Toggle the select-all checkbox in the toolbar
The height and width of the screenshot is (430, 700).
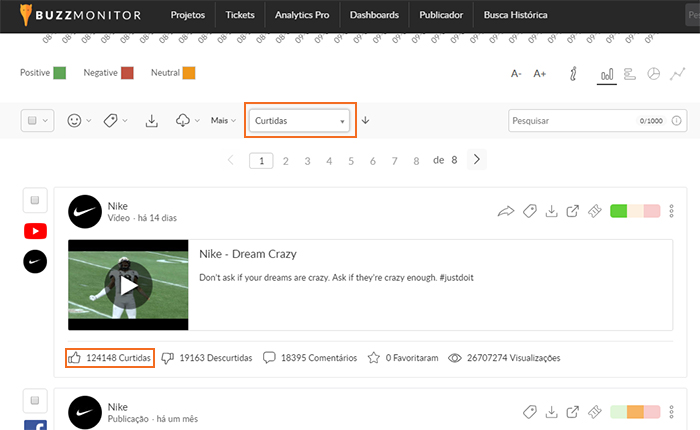pos(32,120)
